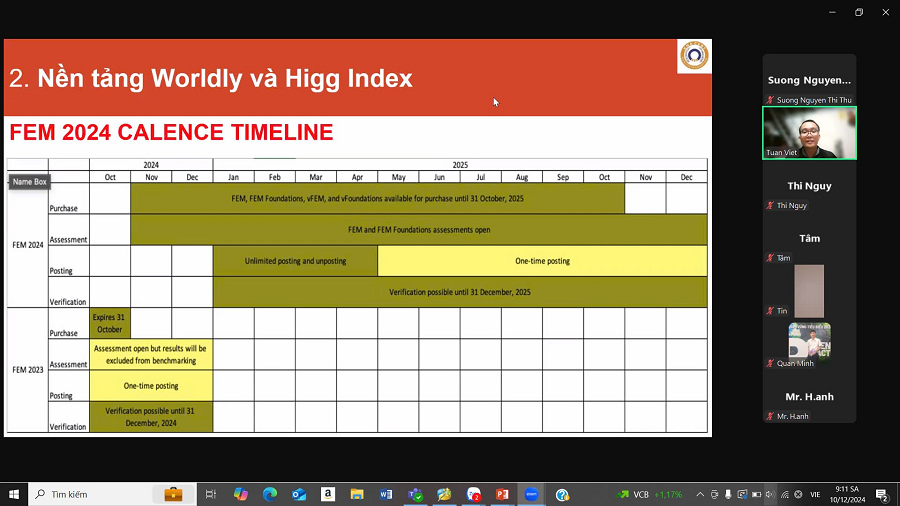This screenshot has width=900, height=506.
Task: Click 'Expires 31 October' cell
Action: [110, 323]
